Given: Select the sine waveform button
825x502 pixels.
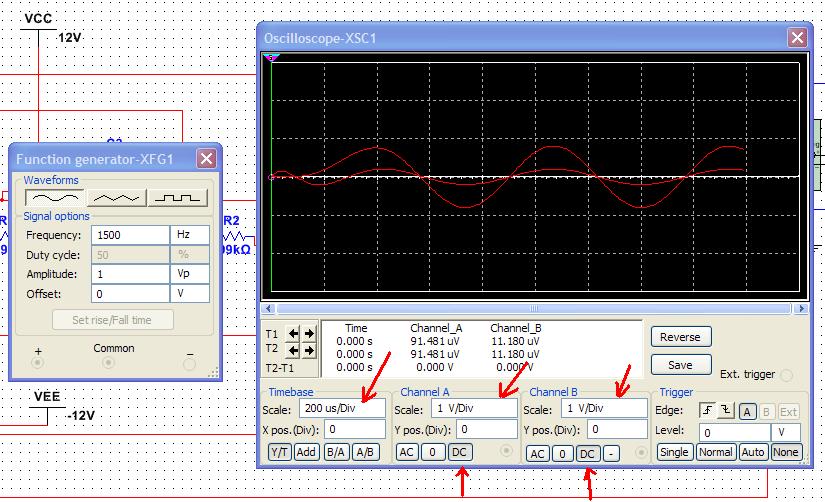Looking at the screenshot, I should (x=53, y=198).
